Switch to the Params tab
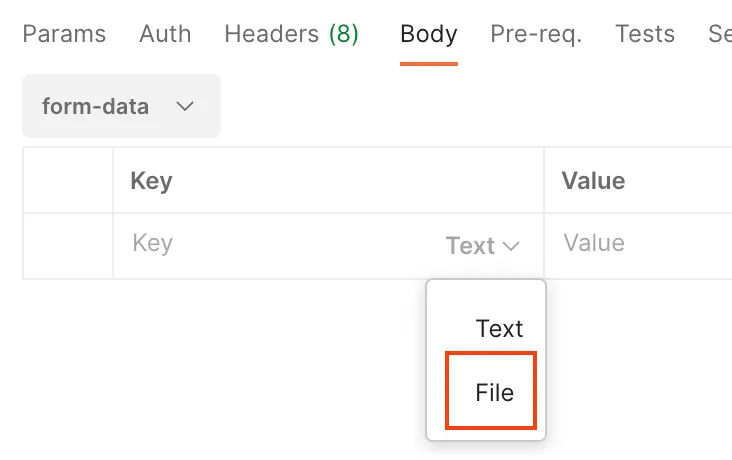 pos(64,34)
